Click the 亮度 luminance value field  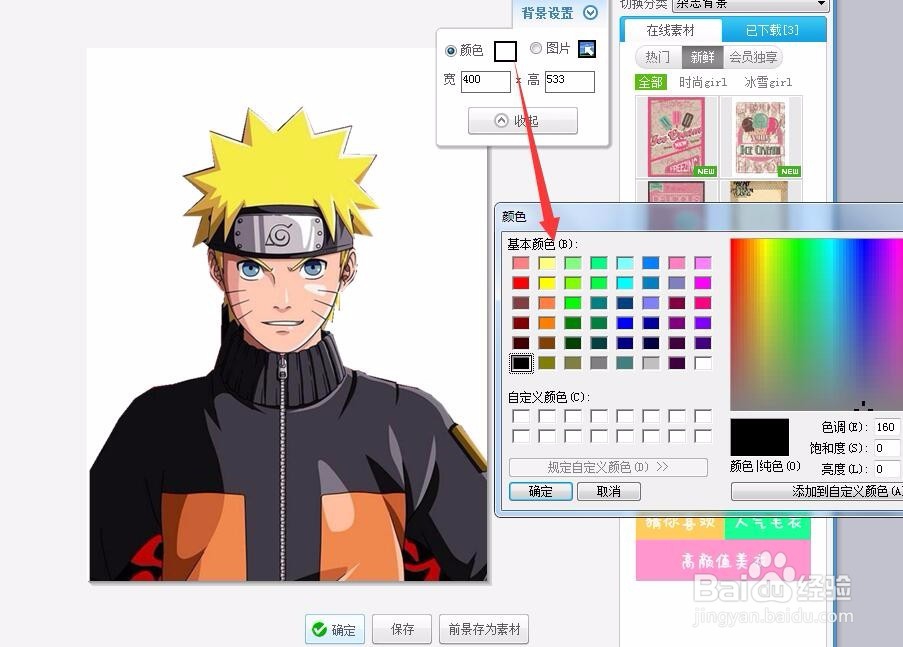[887, 469]
